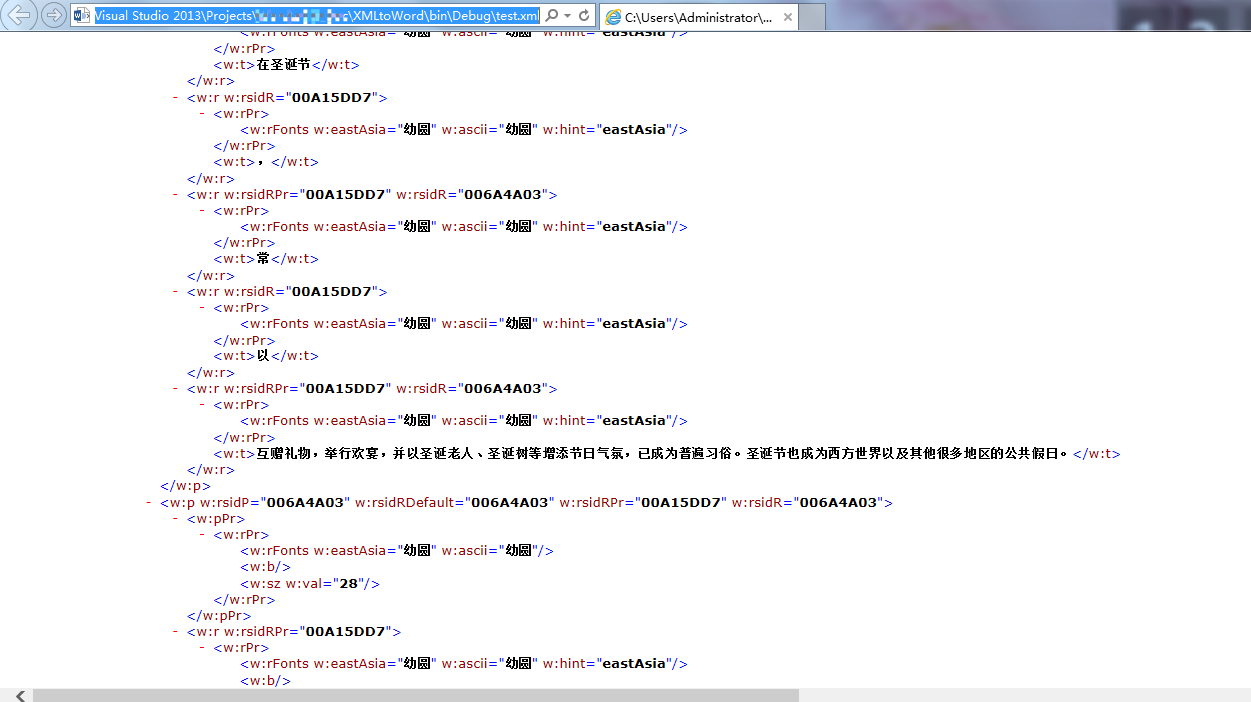Collapse the w:r node containing the comma text
Screen dimensions: 1251x702
click(x=176, y=97)
